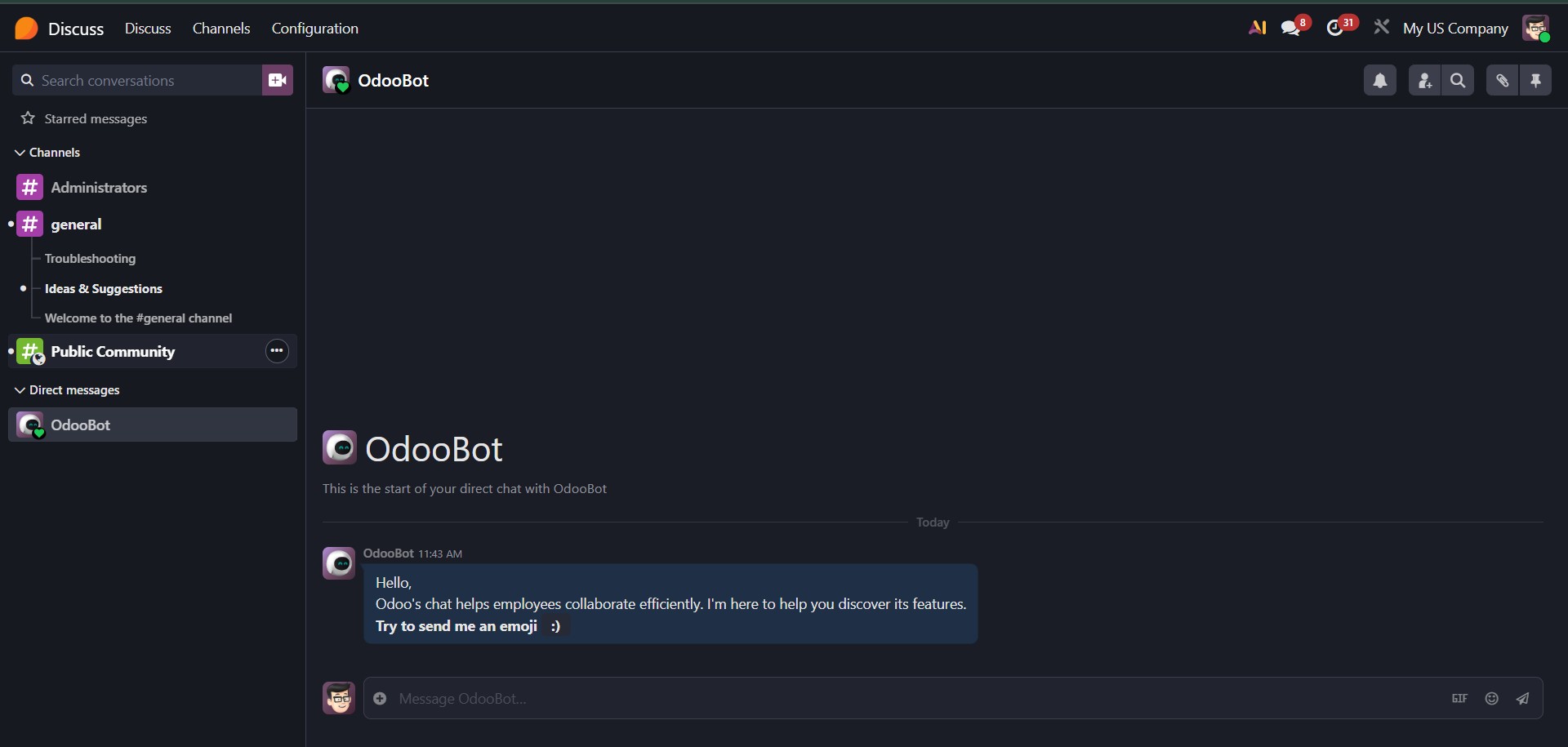Open the emoji picker smiley icon
Image resolution: width=1568 pixels, height=747 pixels.
click(1492, 698)
